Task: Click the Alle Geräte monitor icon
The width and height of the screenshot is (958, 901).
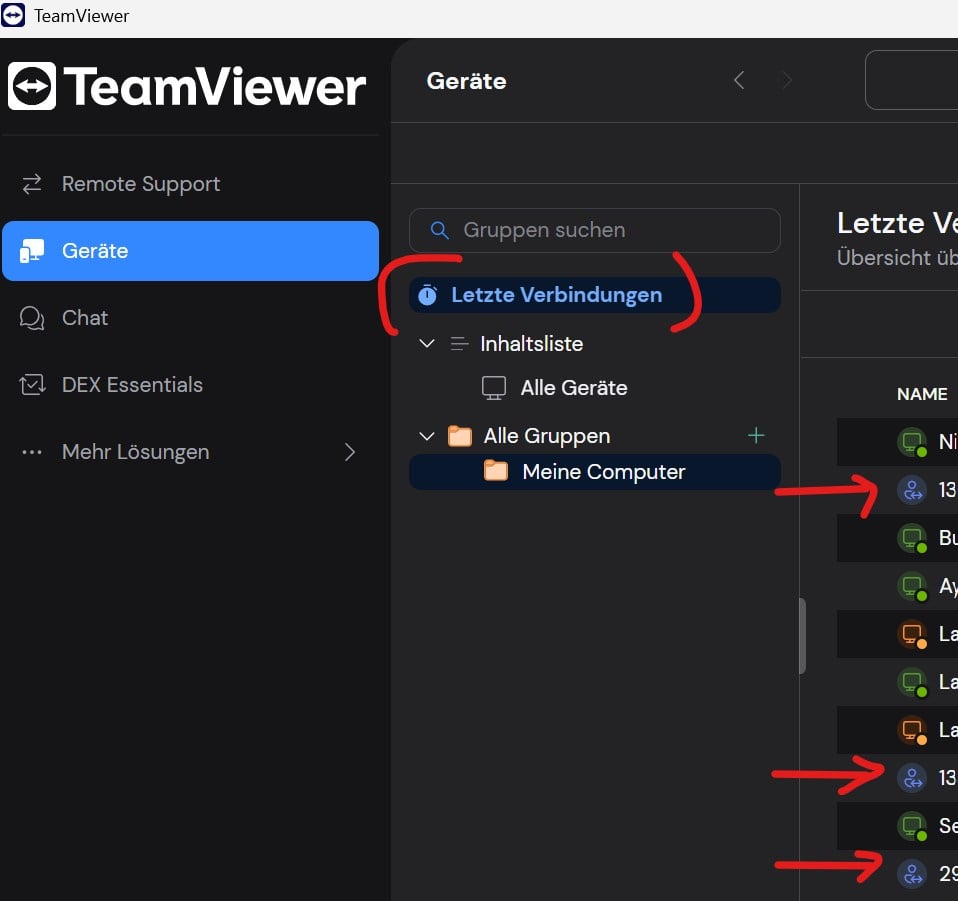Action: click(x=494, y=388)
